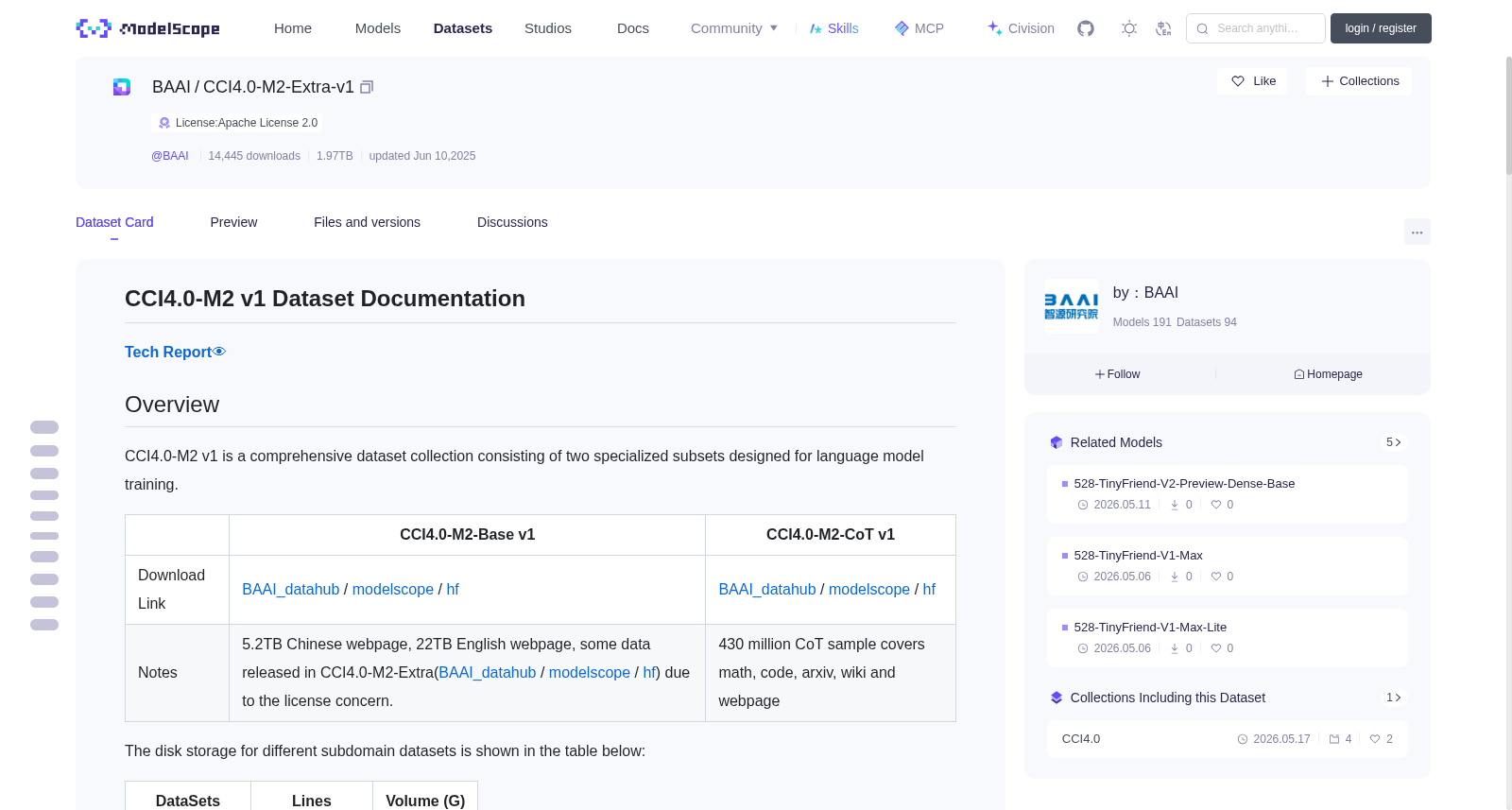
Task: Open the @BAAI owner link
Action: pos(170,156)
